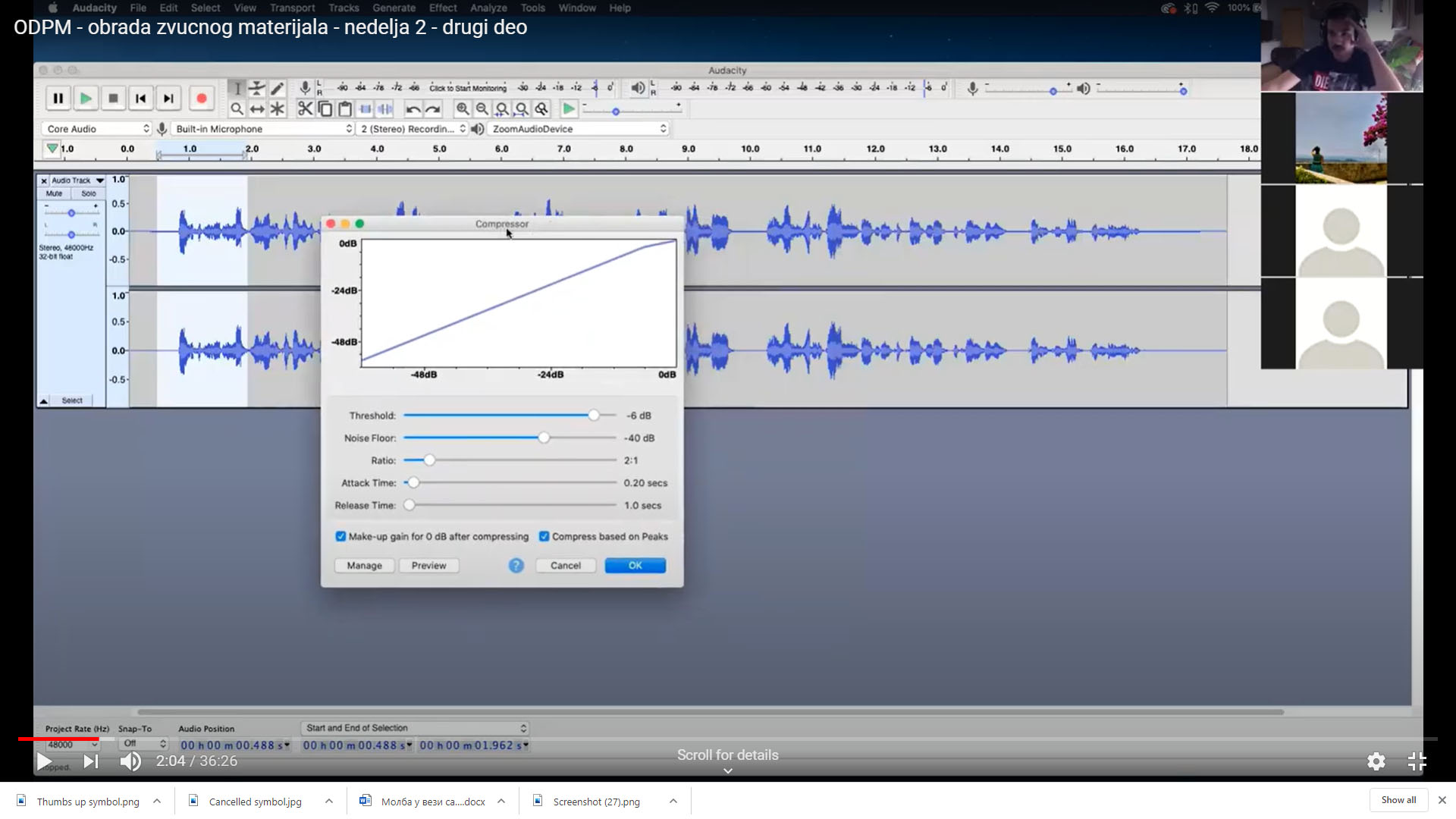Viewport: 1456px width, 819px height.
Task: Select the Multi-tool asterisk
Action: (x=278, y=109)
